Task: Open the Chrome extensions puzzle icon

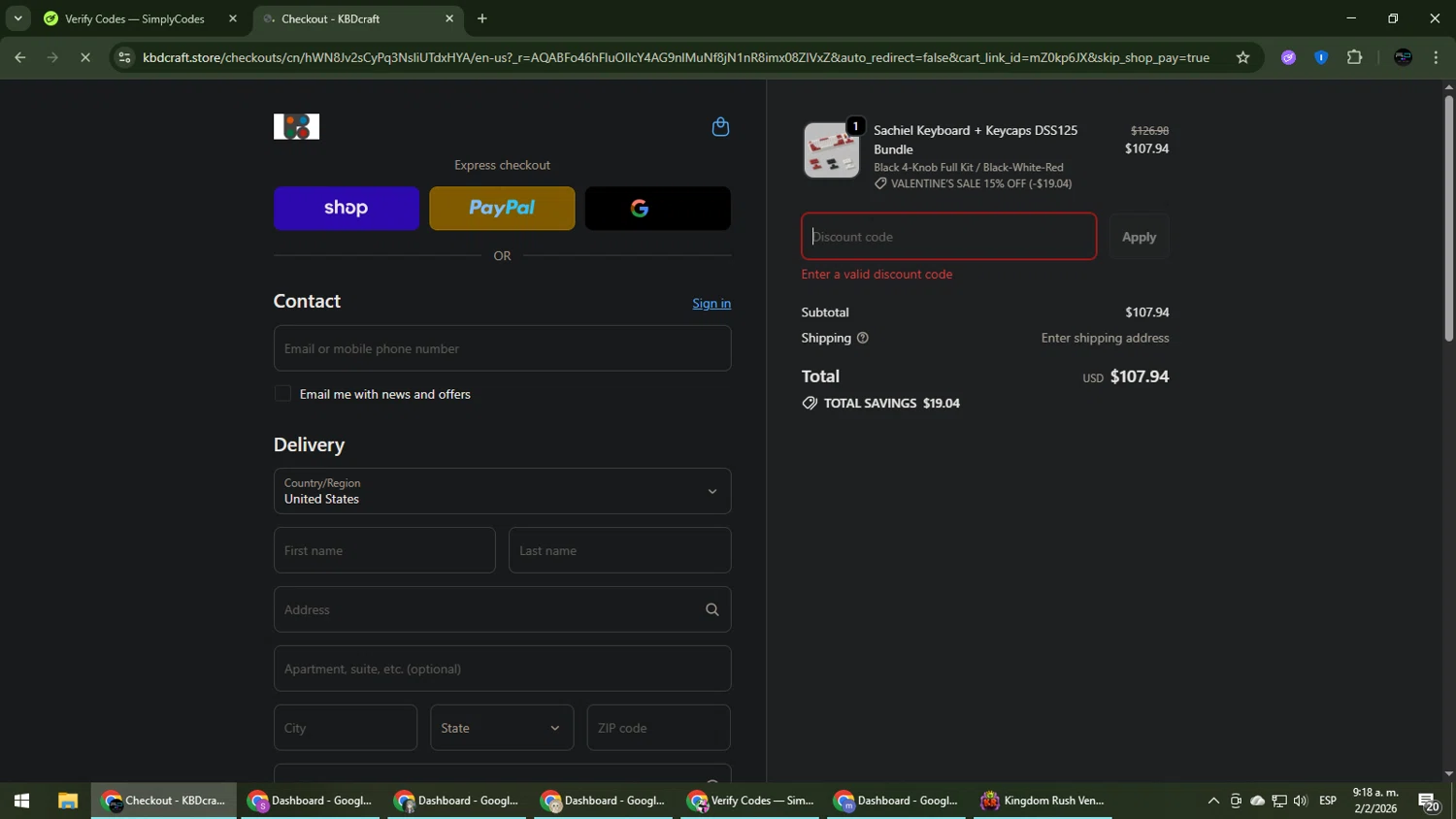Action: click(x=1355, y=57)
